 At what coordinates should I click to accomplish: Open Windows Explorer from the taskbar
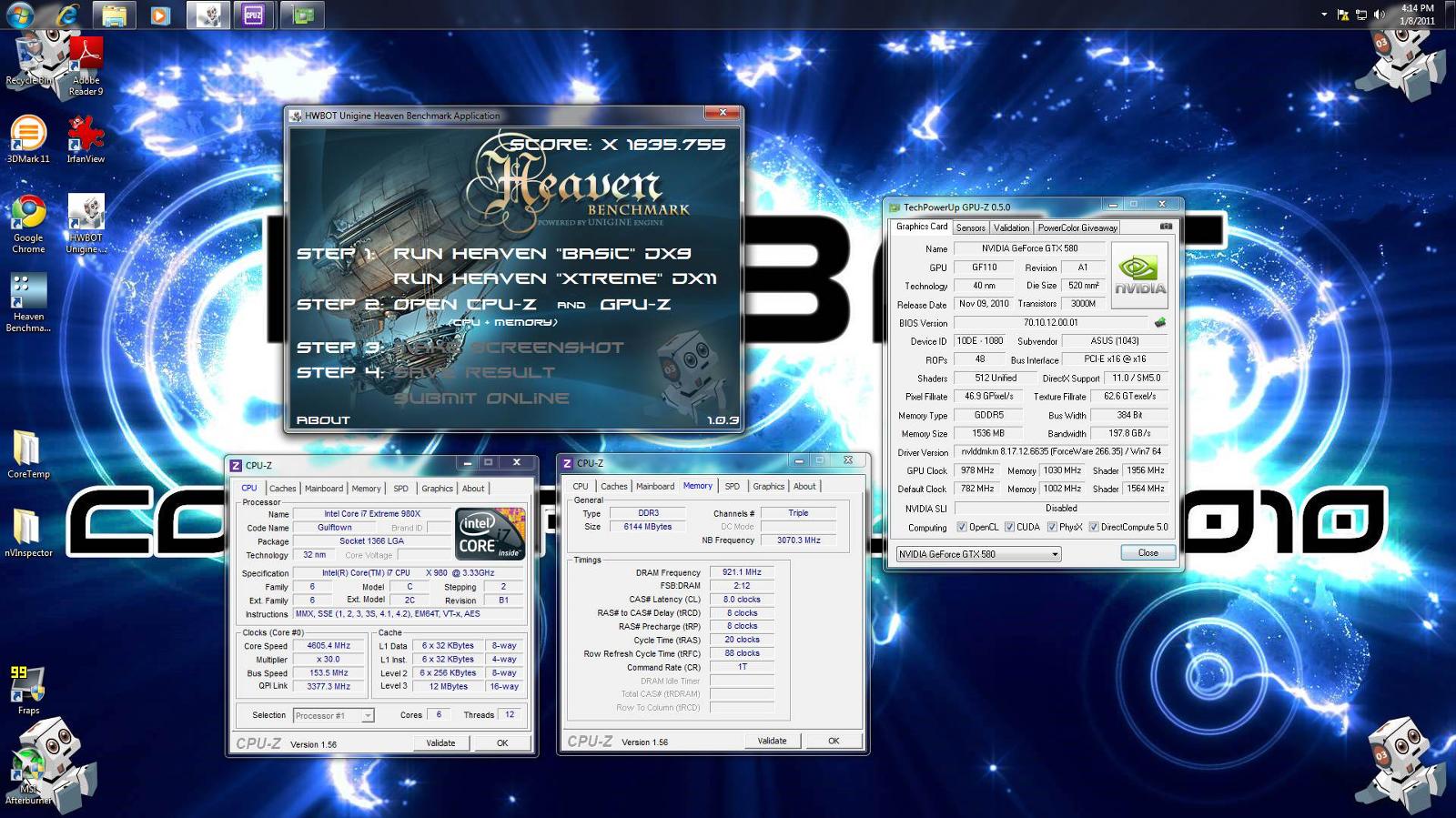point(114,15)
